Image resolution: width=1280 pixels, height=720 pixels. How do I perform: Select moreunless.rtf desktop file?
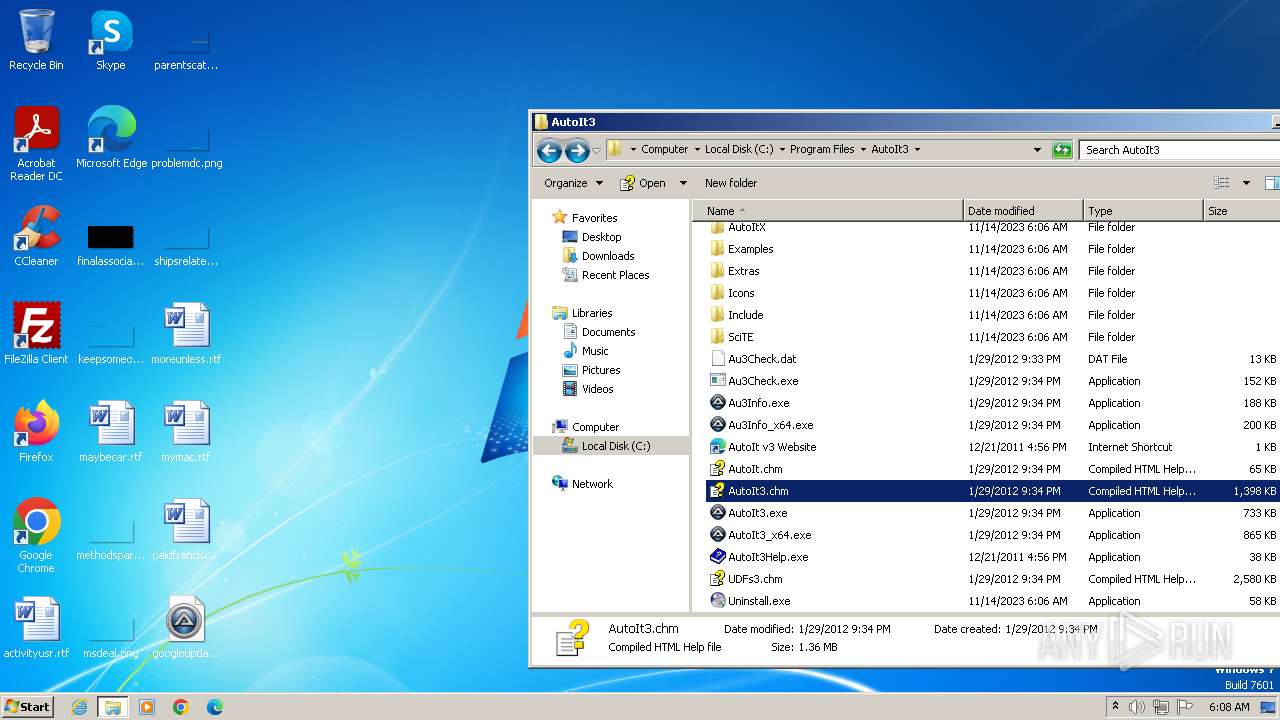(x=186, y=334)
